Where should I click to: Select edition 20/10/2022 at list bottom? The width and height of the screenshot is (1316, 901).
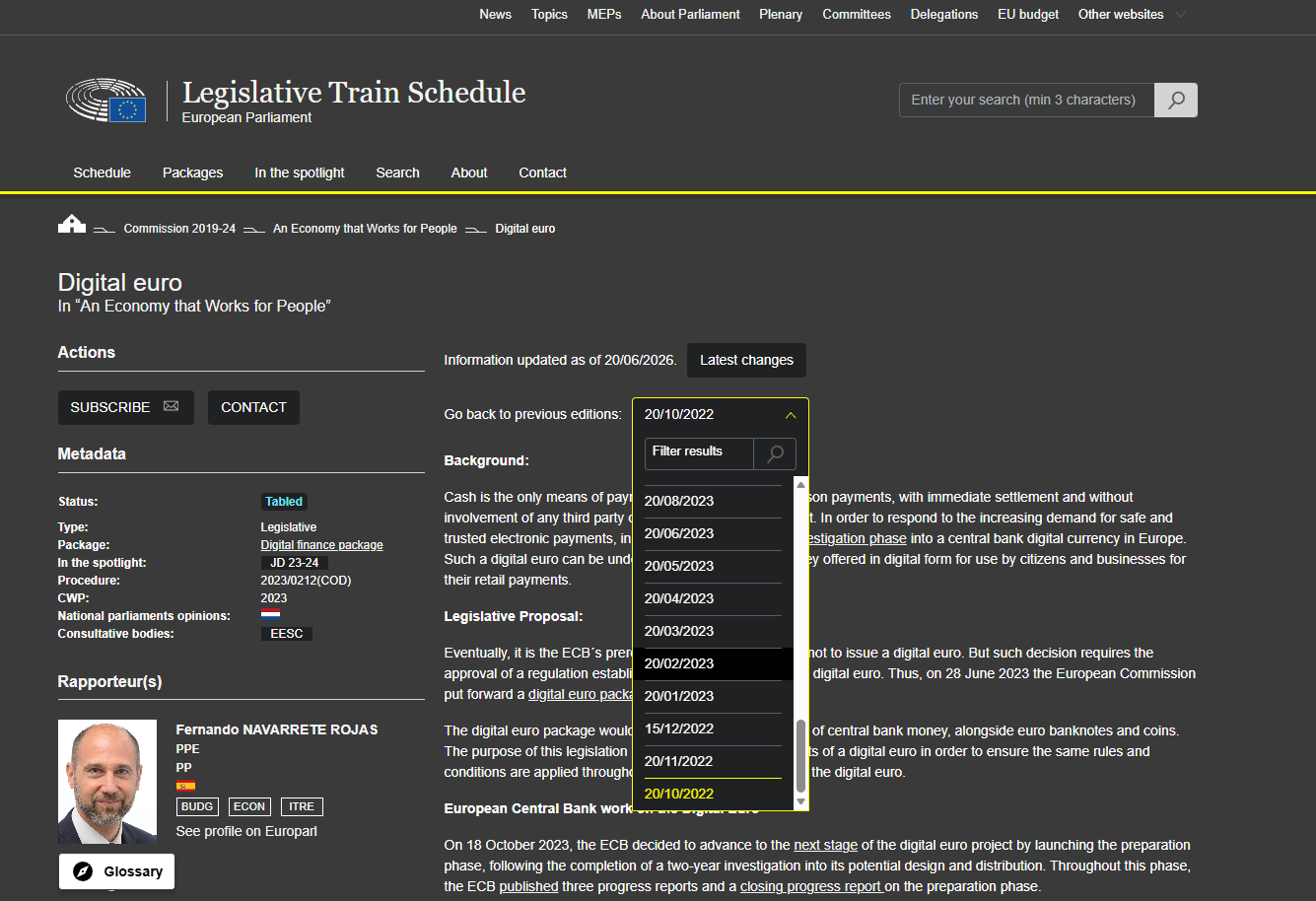point(713,794)
